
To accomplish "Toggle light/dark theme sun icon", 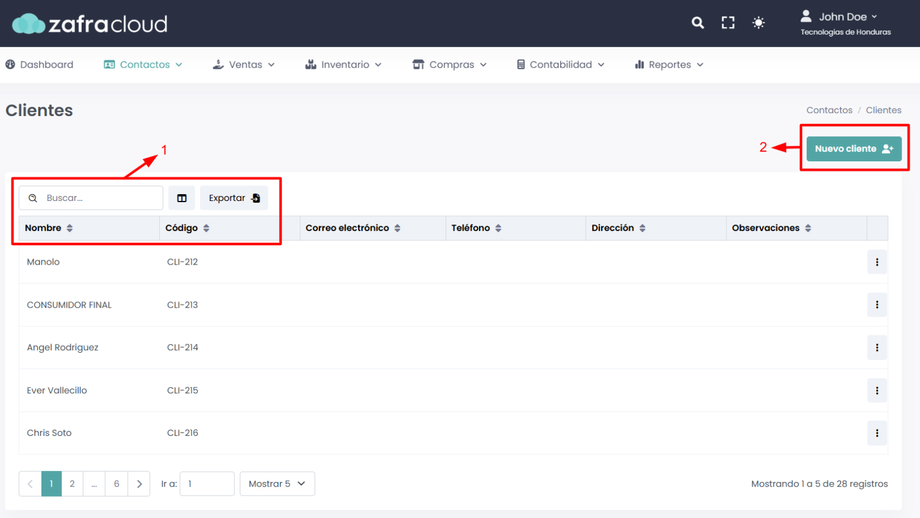I will pos(759,23).
